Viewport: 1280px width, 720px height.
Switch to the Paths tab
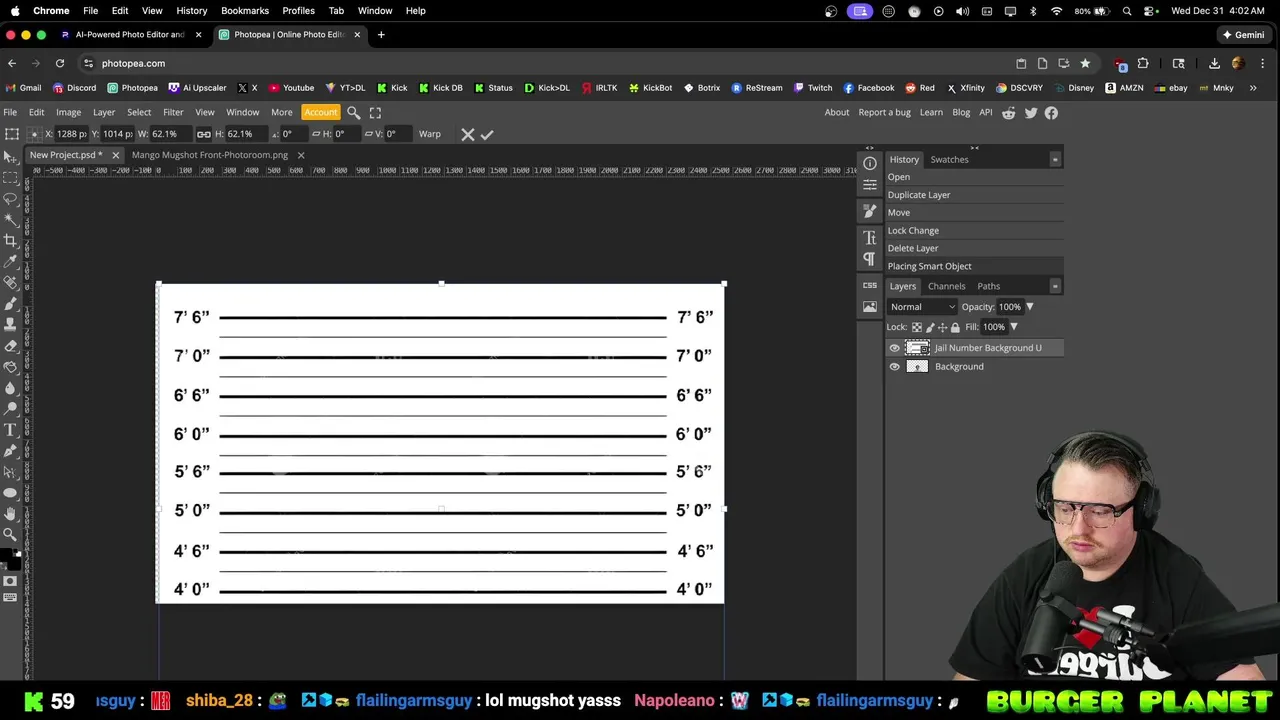pyautogui.click(x=988, y=286)
